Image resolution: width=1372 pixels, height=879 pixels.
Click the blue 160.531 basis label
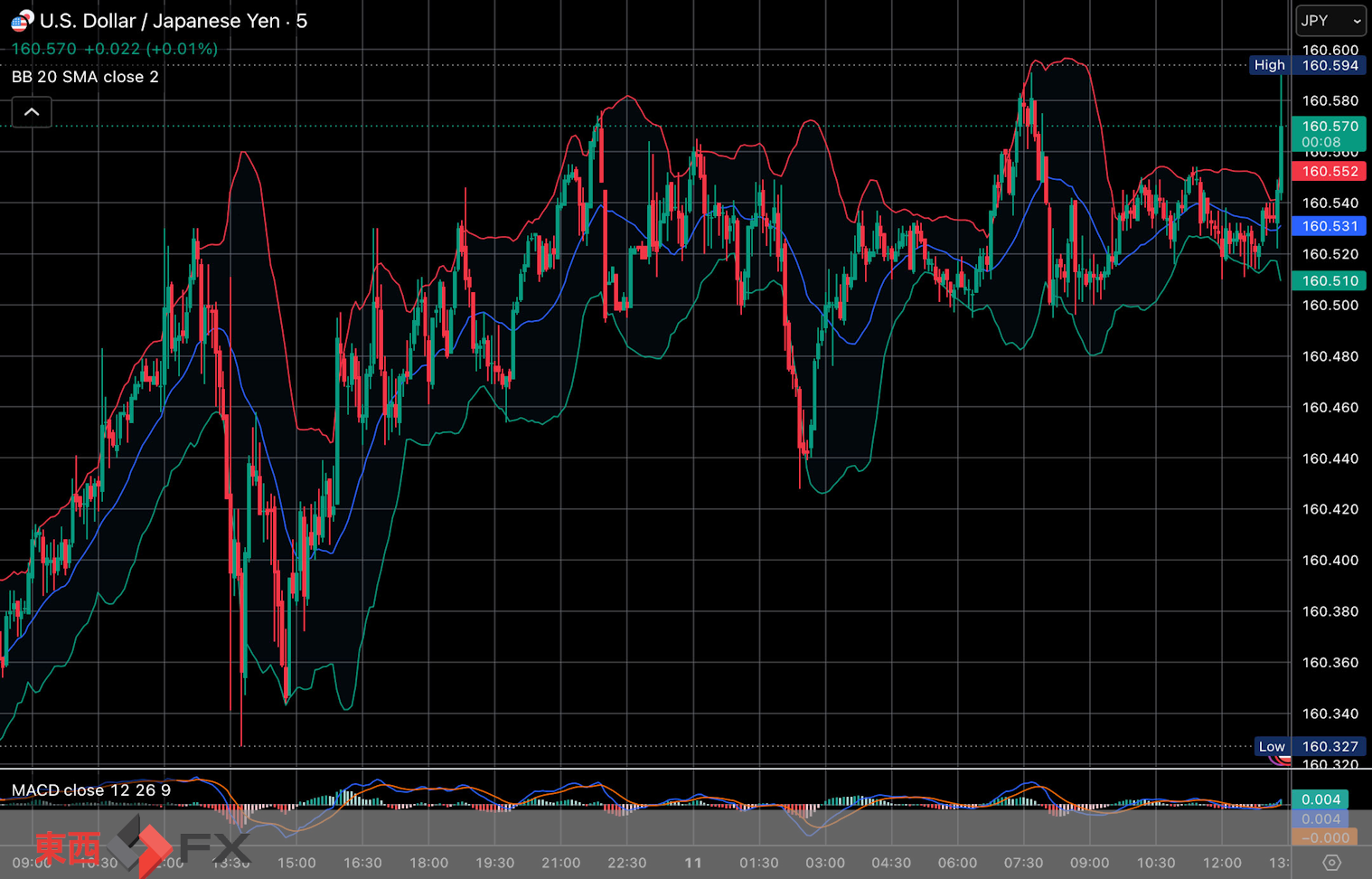tap(1329, 226)
